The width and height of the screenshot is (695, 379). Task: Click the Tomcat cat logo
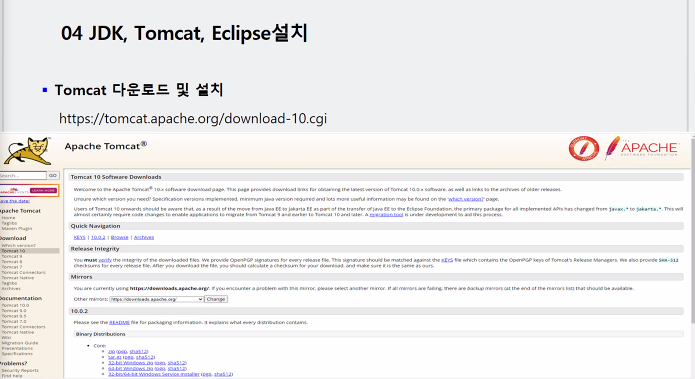pyautogui.click(x=28, y=151)
